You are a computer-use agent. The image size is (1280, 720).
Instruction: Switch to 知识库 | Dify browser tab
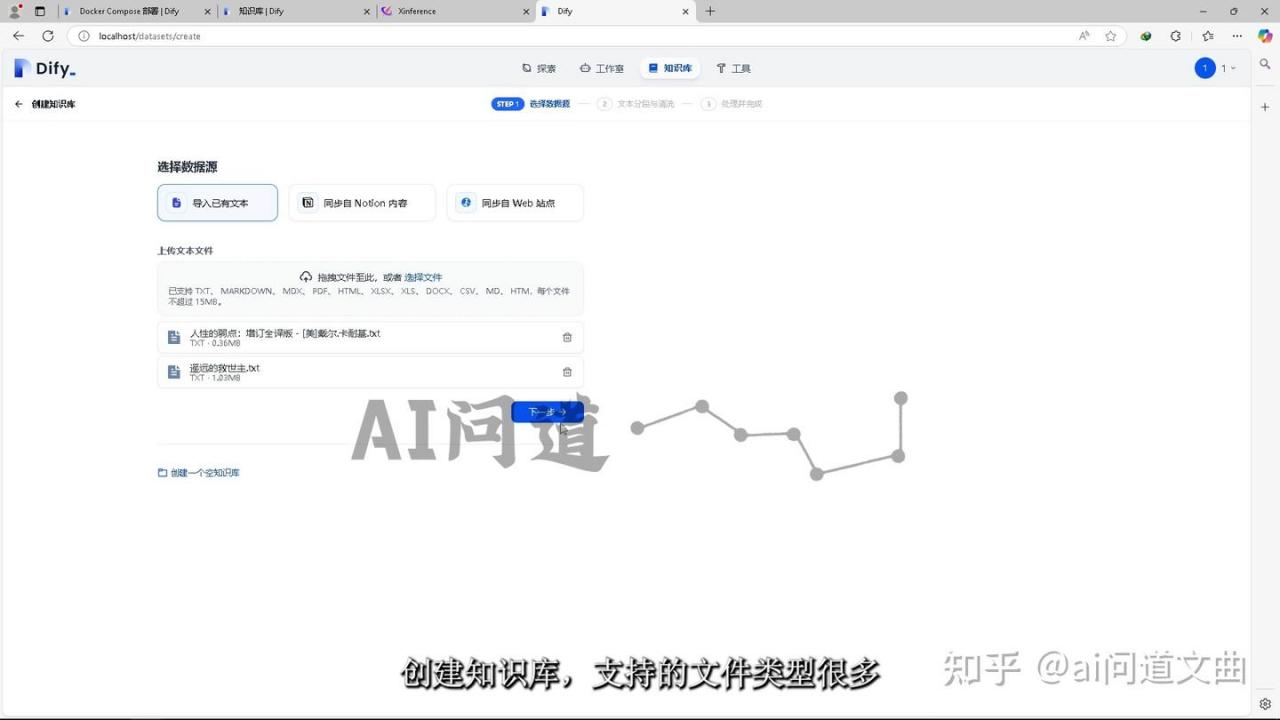[296, 12]
